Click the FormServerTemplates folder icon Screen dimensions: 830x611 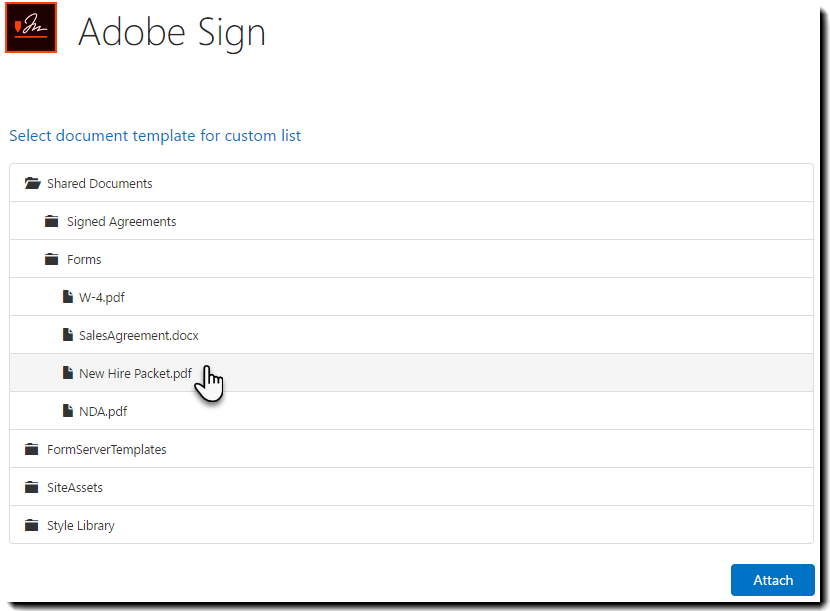32,450
